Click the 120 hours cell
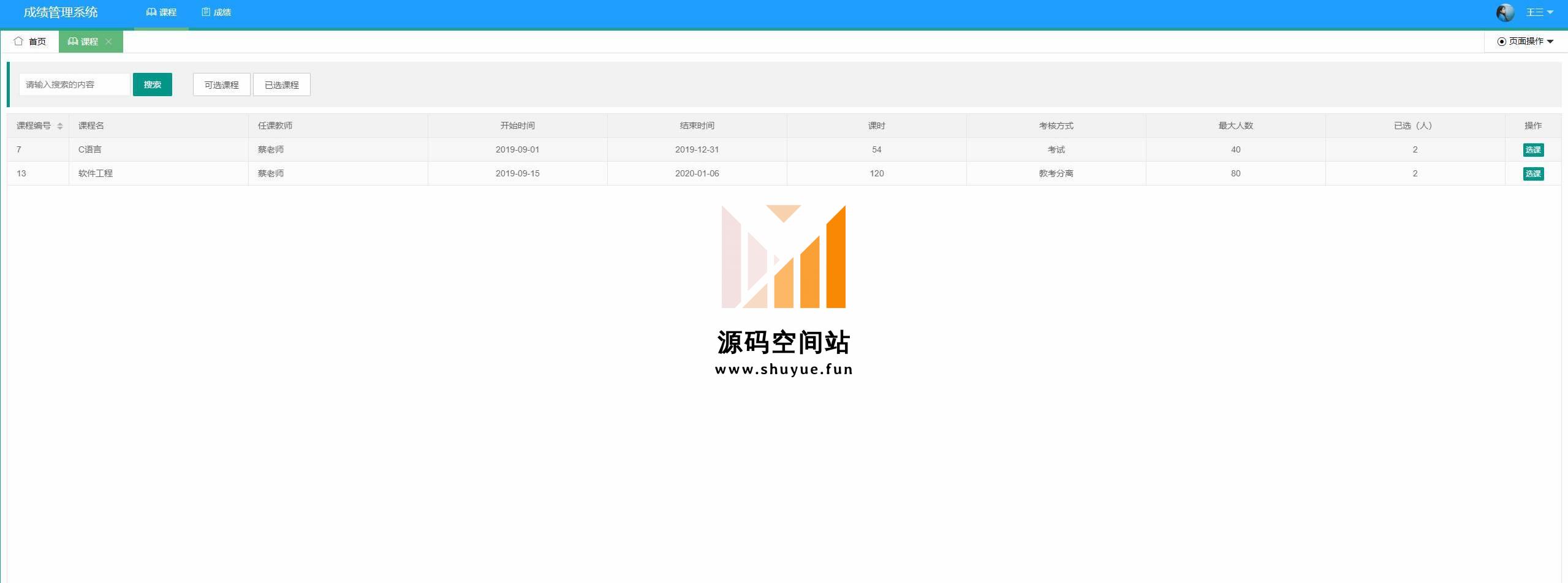Image resolution: width=1568 pixels, height=583 pixels. (877, 173)
